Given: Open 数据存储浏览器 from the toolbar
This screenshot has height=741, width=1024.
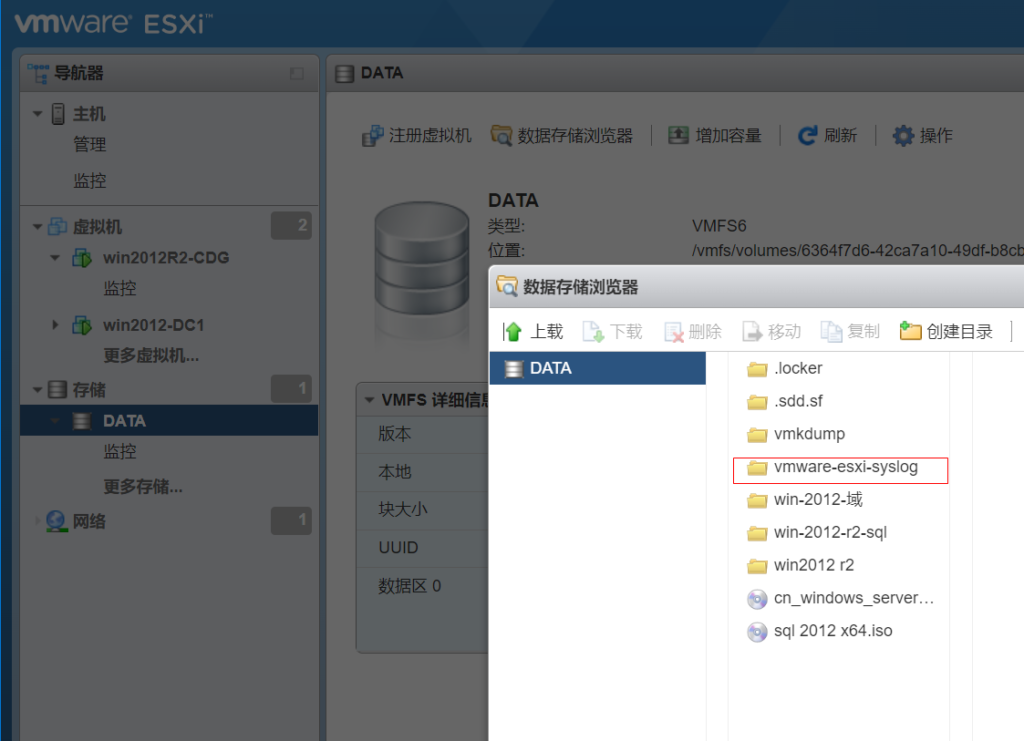Looking at the screenshot, I should (x=562, y=135).
